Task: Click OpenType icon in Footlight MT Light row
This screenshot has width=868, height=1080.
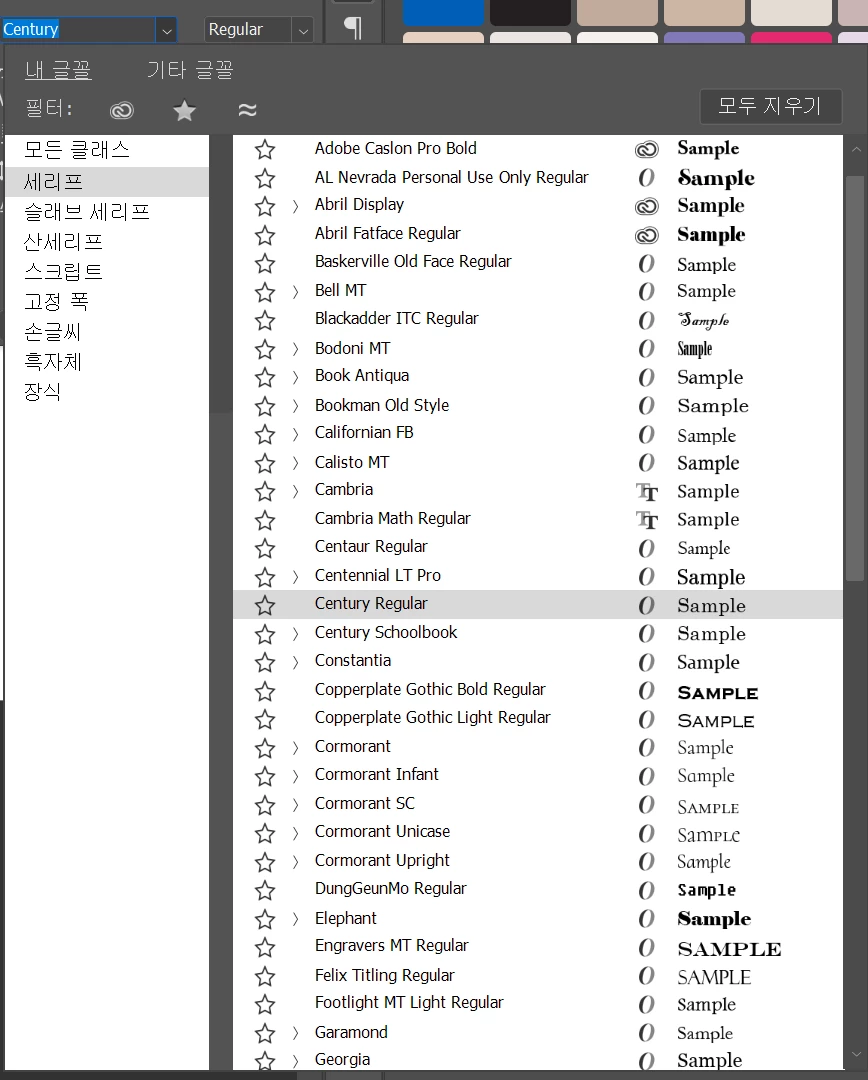Action: (646, 1004)
